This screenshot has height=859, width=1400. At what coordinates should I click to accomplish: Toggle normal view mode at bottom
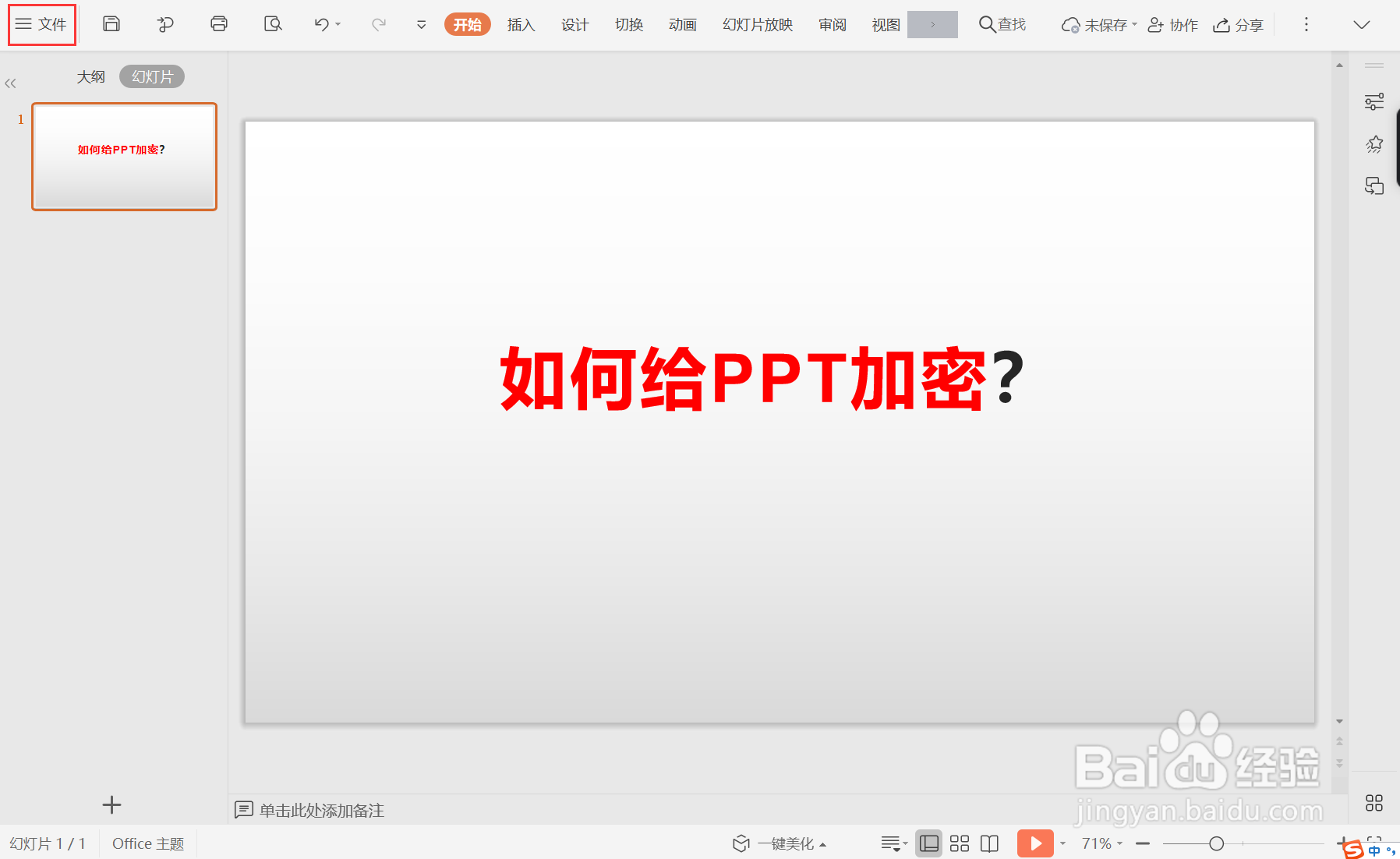coord(928,843)
